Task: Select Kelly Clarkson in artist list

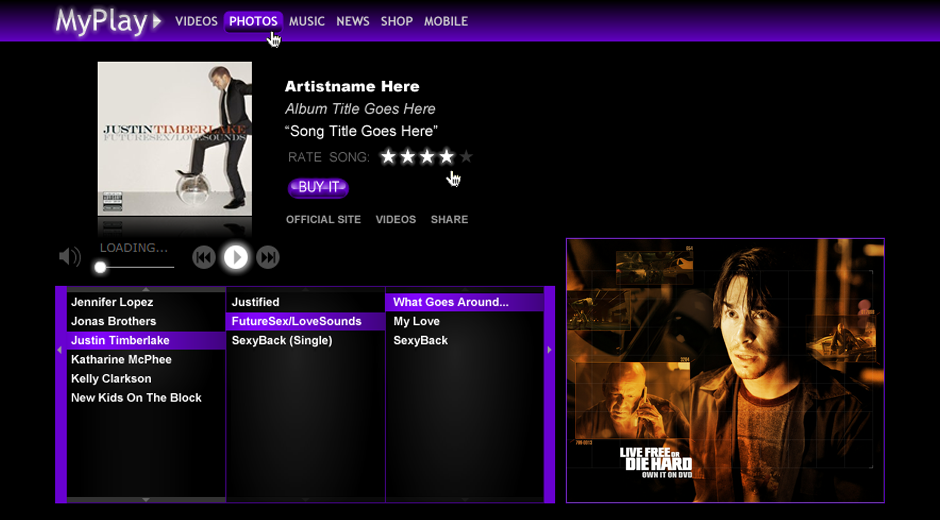Action: tap(146, 379)
